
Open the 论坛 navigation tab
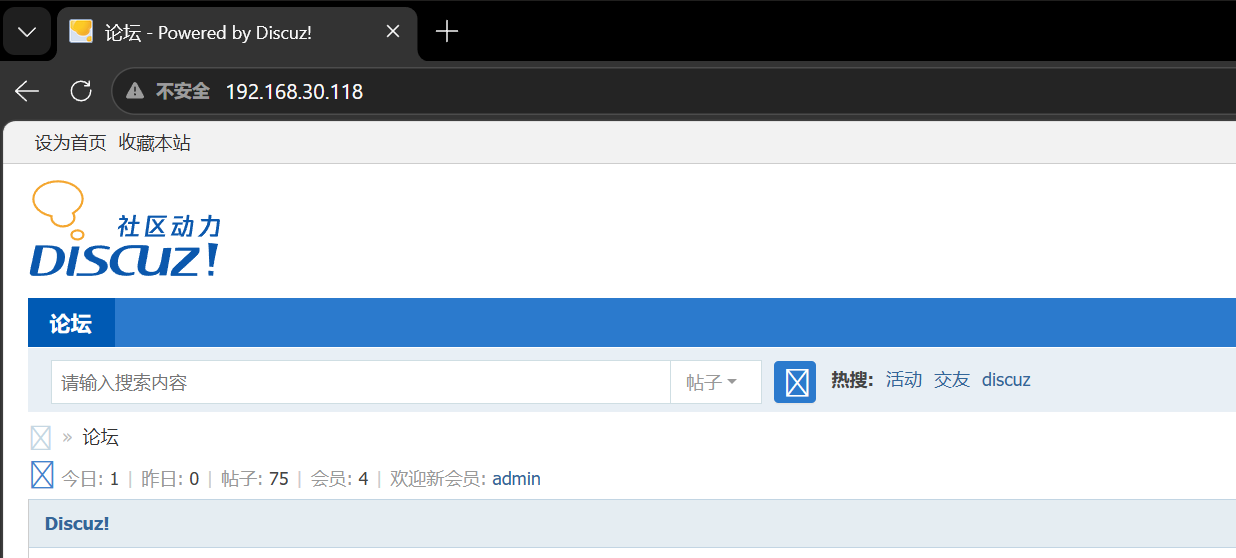(71, 323)
